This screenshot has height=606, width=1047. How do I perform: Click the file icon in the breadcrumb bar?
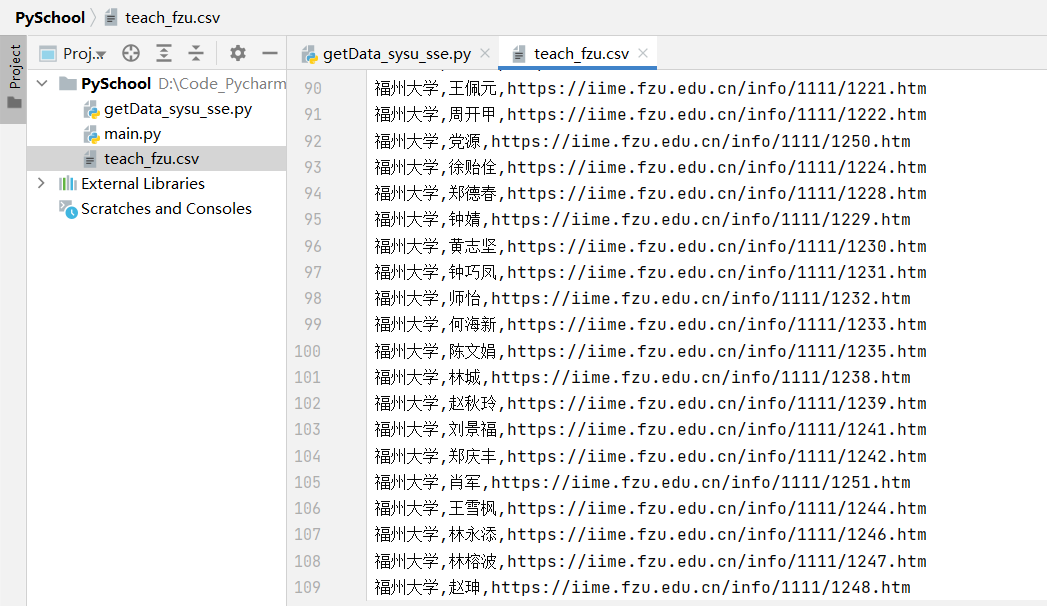click(x=111, y=17)
